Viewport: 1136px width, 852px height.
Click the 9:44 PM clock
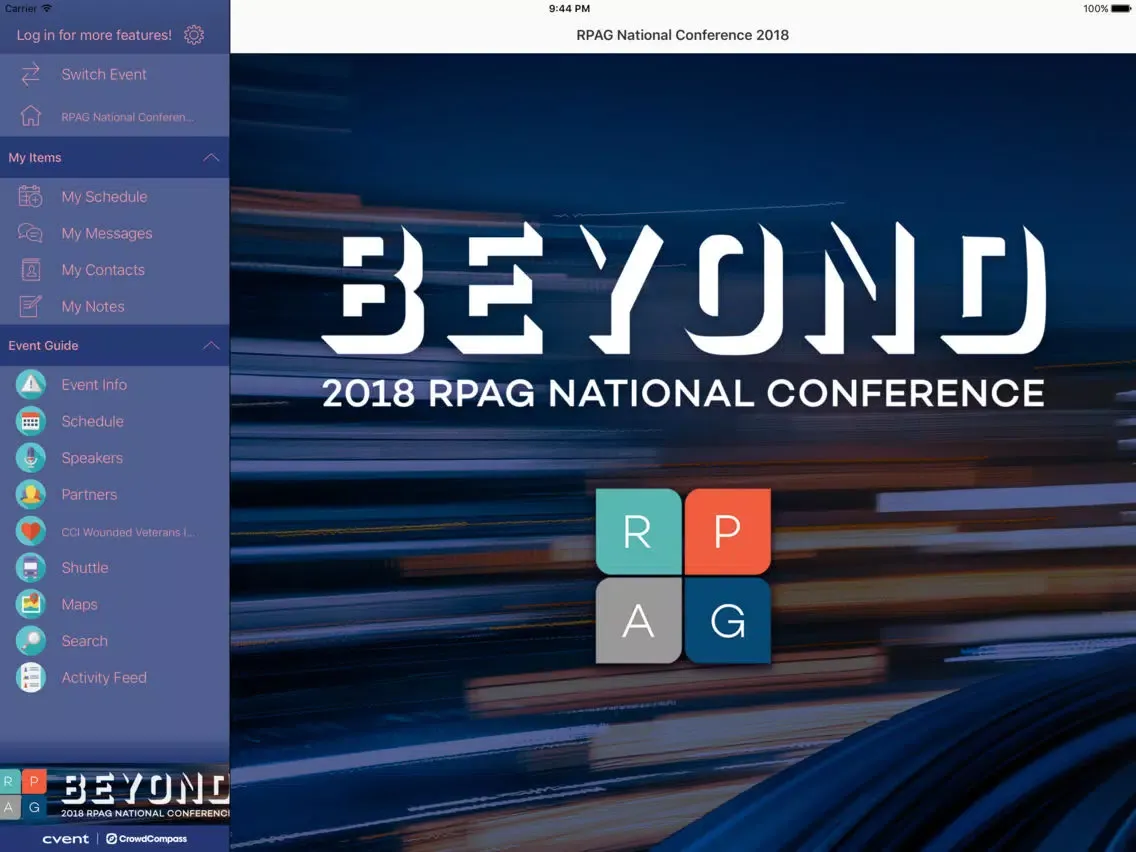569,9
